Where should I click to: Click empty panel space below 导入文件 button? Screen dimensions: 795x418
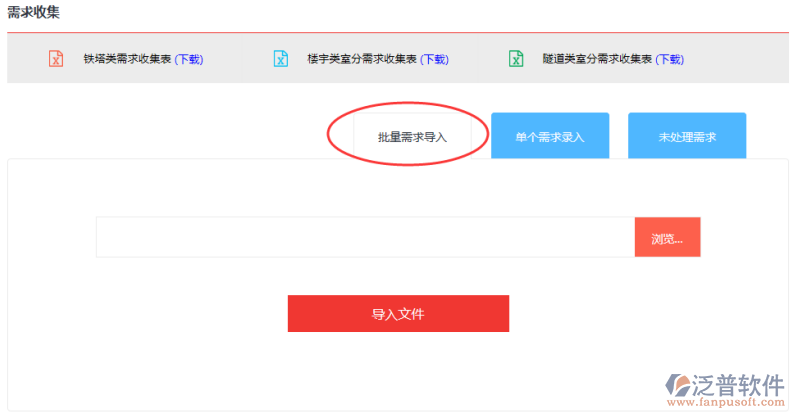[x=398, y=370]
